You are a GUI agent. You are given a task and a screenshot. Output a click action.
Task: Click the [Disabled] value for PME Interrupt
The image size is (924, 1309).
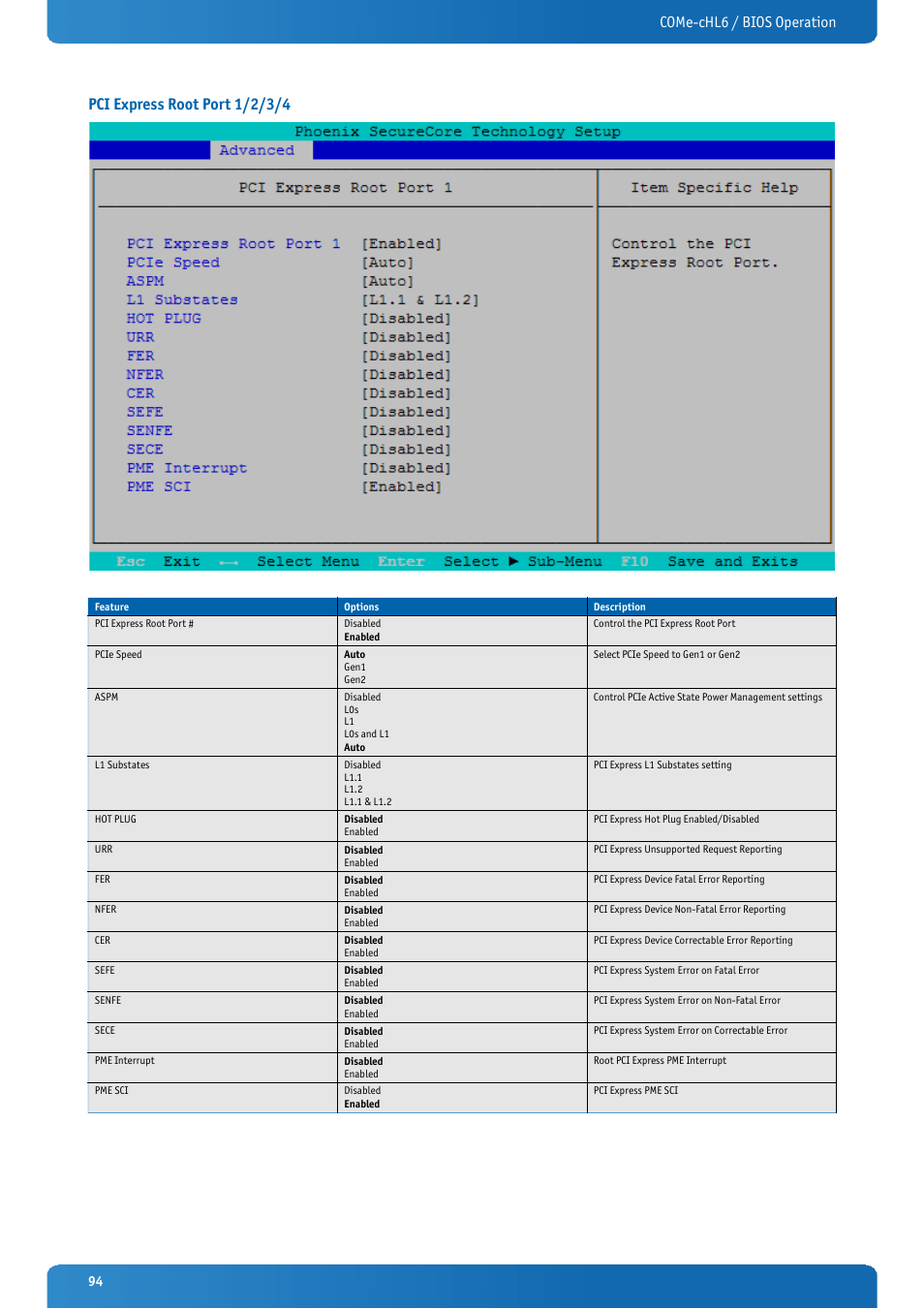pos(407,468)
